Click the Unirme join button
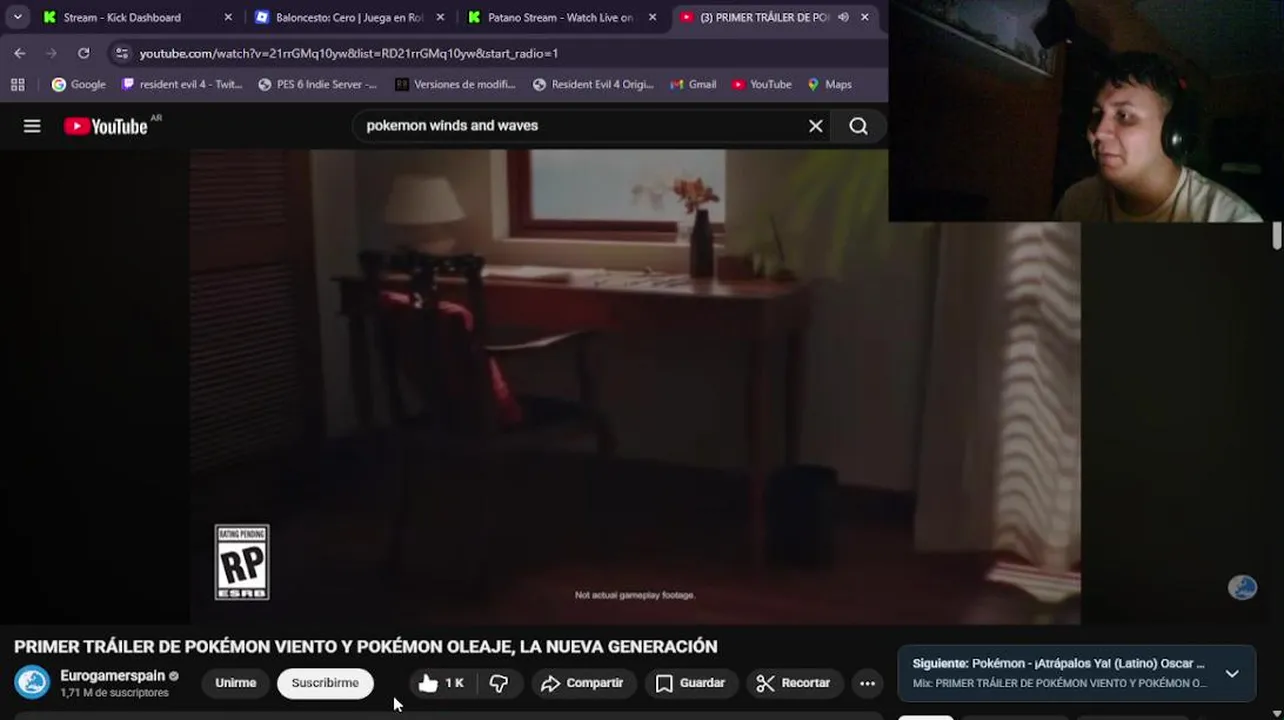The height and width of the screenshot is (720, 1284). click(236, 683)
